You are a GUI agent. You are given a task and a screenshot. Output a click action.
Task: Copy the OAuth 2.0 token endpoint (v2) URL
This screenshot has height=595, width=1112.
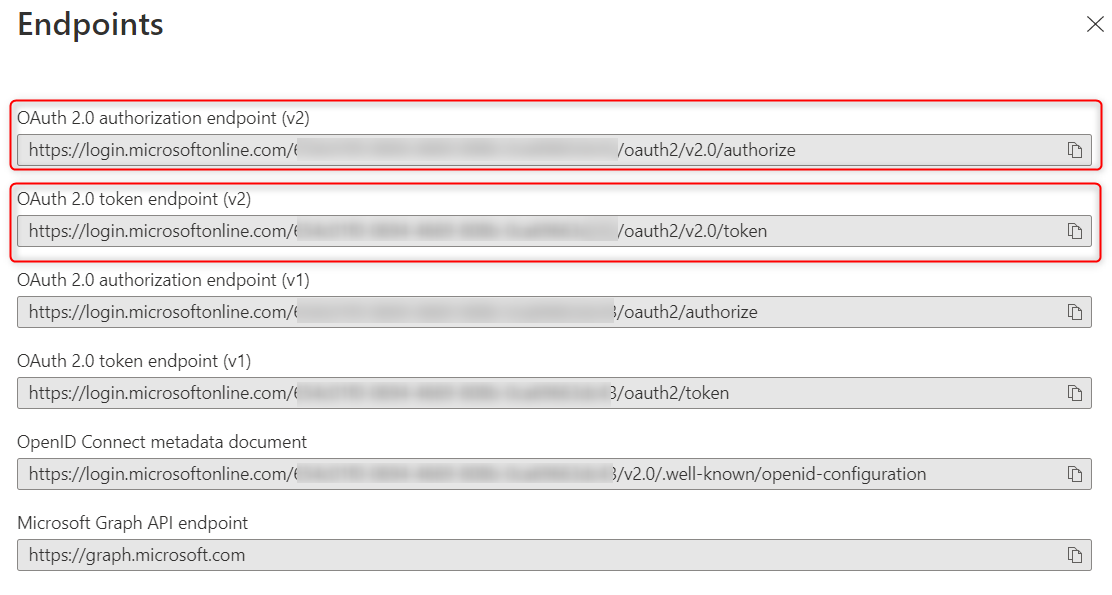pyautogui.click(x=1075, y=232)
